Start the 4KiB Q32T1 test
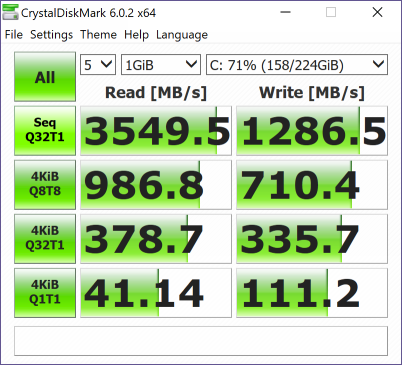The image size is (402, 365). pyautogui.click(x=45, y=239)
